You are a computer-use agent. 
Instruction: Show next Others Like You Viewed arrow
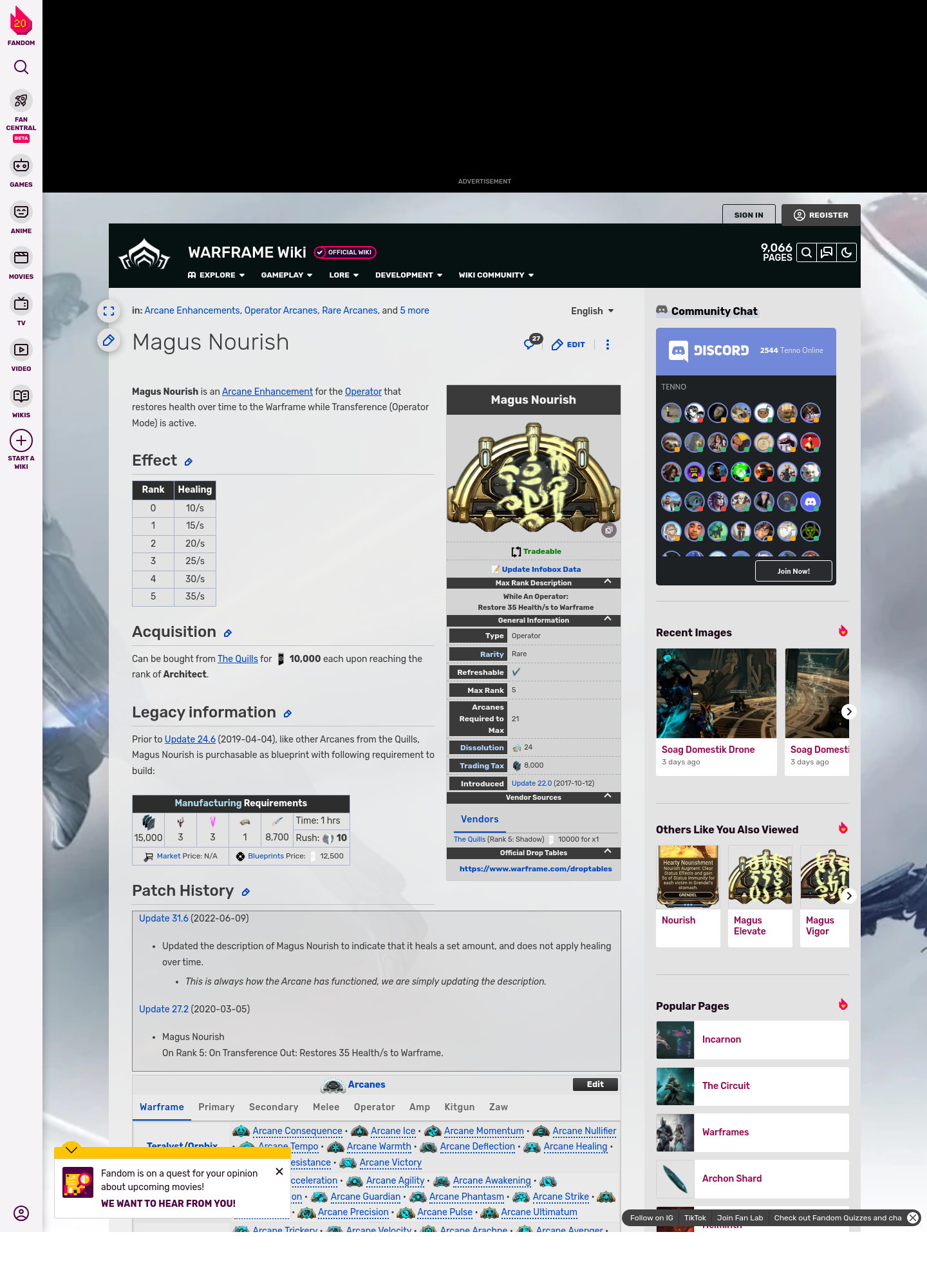[x=849, y=896]
